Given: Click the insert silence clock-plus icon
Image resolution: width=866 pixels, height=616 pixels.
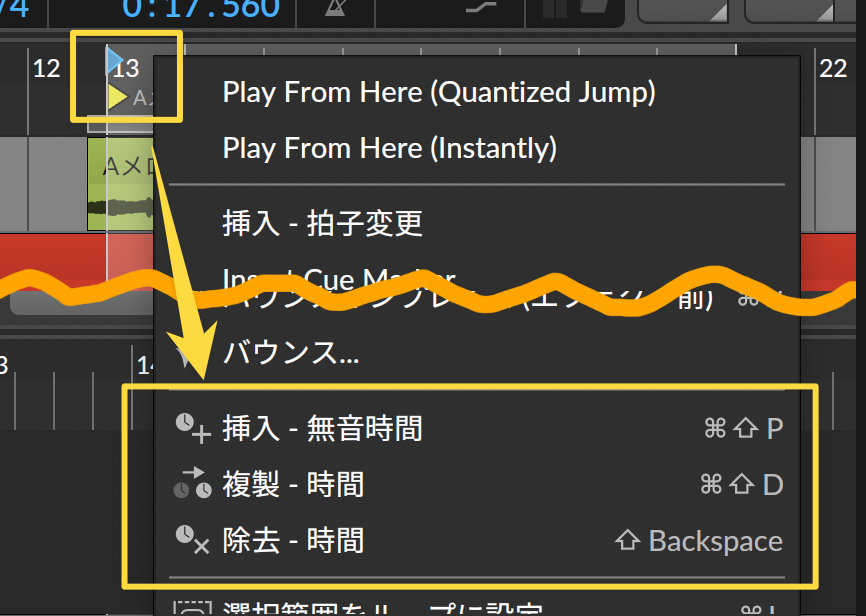Looking at the screenshot, I should point(193,428).
